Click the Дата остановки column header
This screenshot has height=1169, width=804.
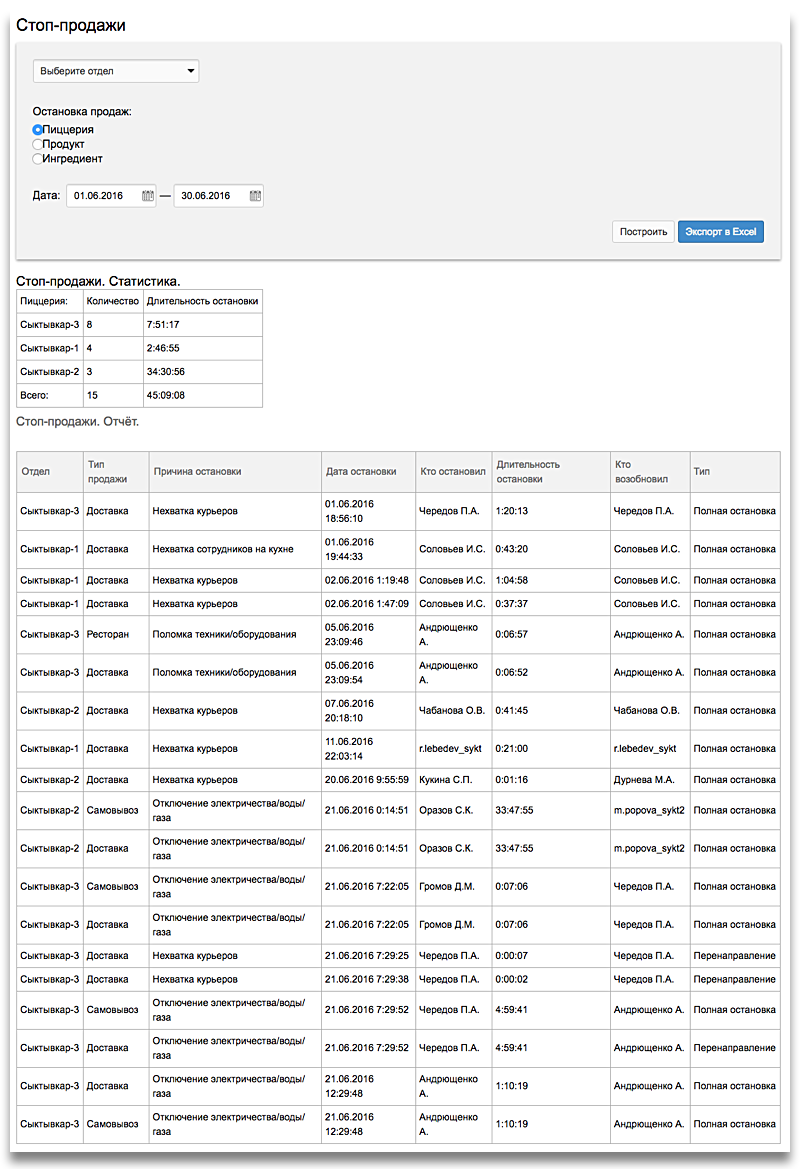tap(368, 472)
